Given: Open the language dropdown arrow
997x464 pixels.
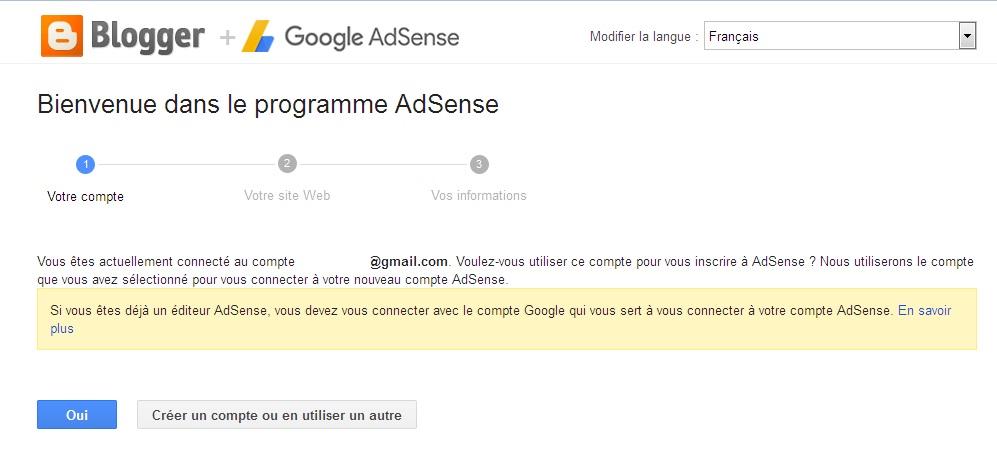Looking at the screenshot, I should [967, 36].
